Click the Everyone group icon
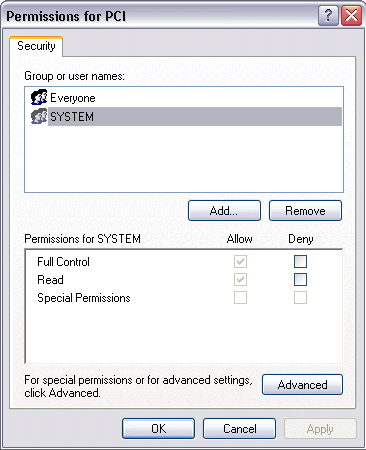This screenshot has height=450, width=366. pos(39,97)
